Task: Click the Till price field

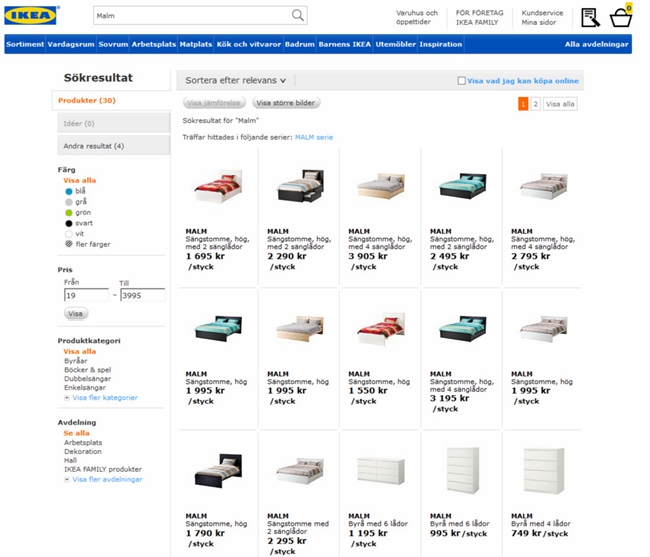Action: coord(143,295)
